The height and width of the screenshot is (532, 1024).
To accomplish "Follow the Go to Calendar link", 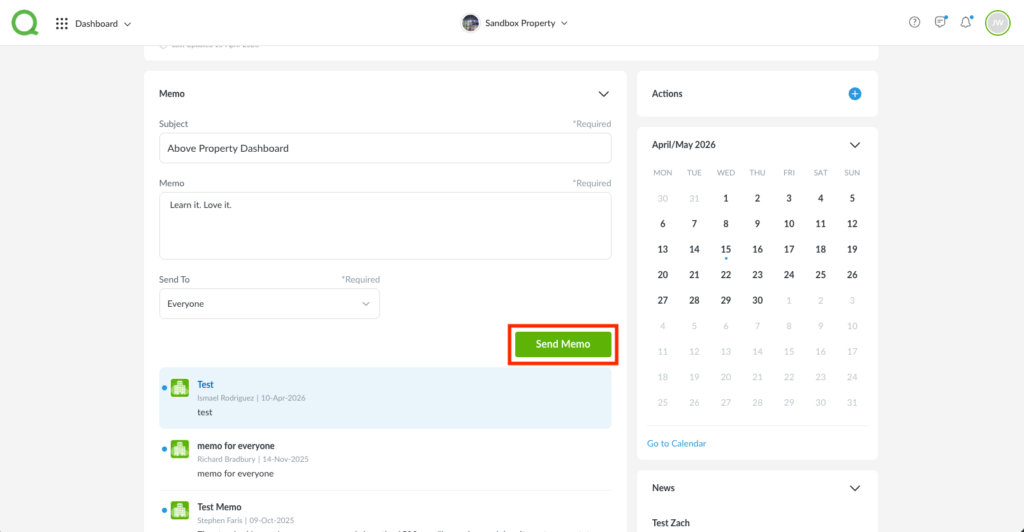I will pyautogui.click(x=678, y=443).
